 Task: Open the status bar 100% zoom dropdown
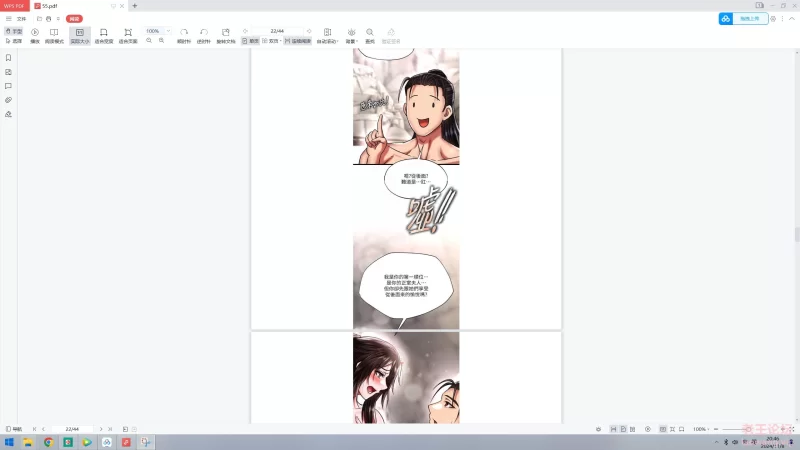pyautogui.click(x=701, y=429)
